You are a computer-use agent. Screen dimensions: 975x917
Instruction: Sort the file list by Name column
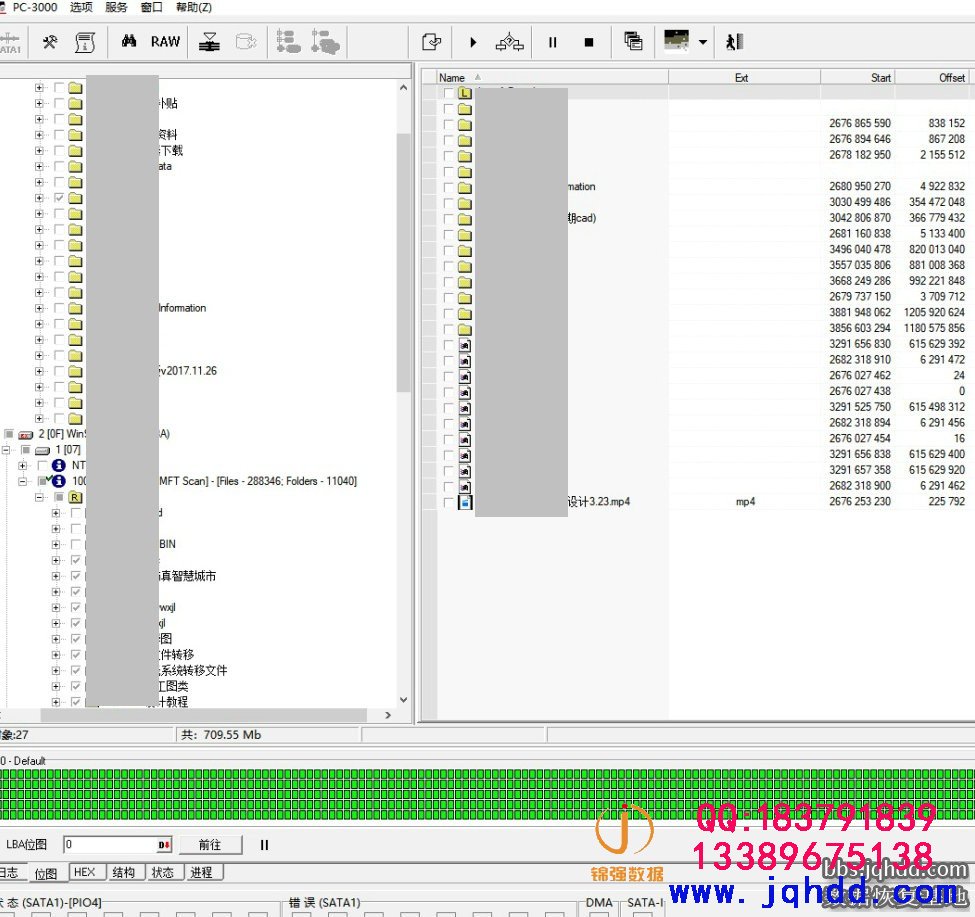point(552,78)
